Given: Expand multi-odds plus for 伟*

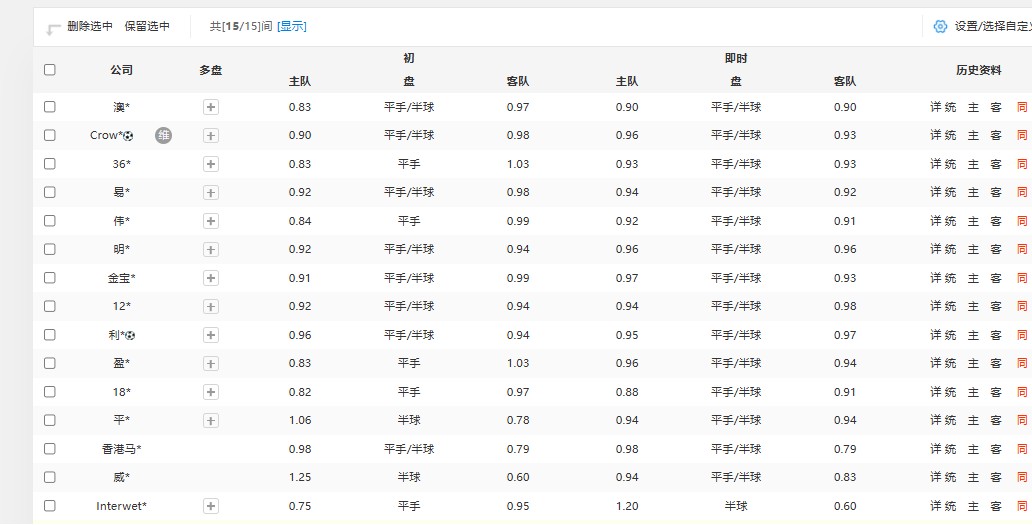Looking at the screenshot, I should coord(211,221).
